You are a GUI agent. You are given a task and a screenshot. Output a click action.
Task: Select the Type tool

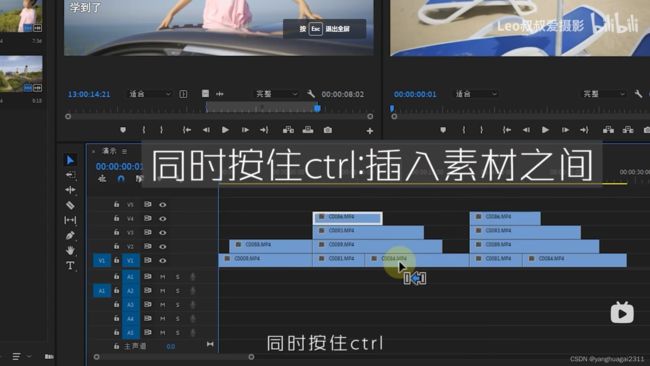[70, 266]
